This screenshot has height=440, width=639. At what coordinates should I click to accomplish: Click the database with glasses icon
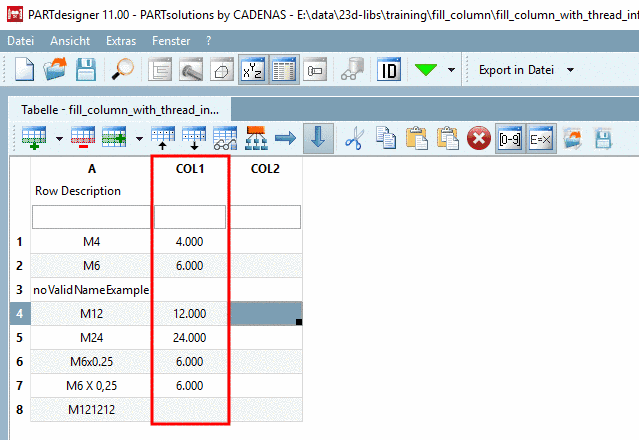pyautogui.click(x=352, y=70)
